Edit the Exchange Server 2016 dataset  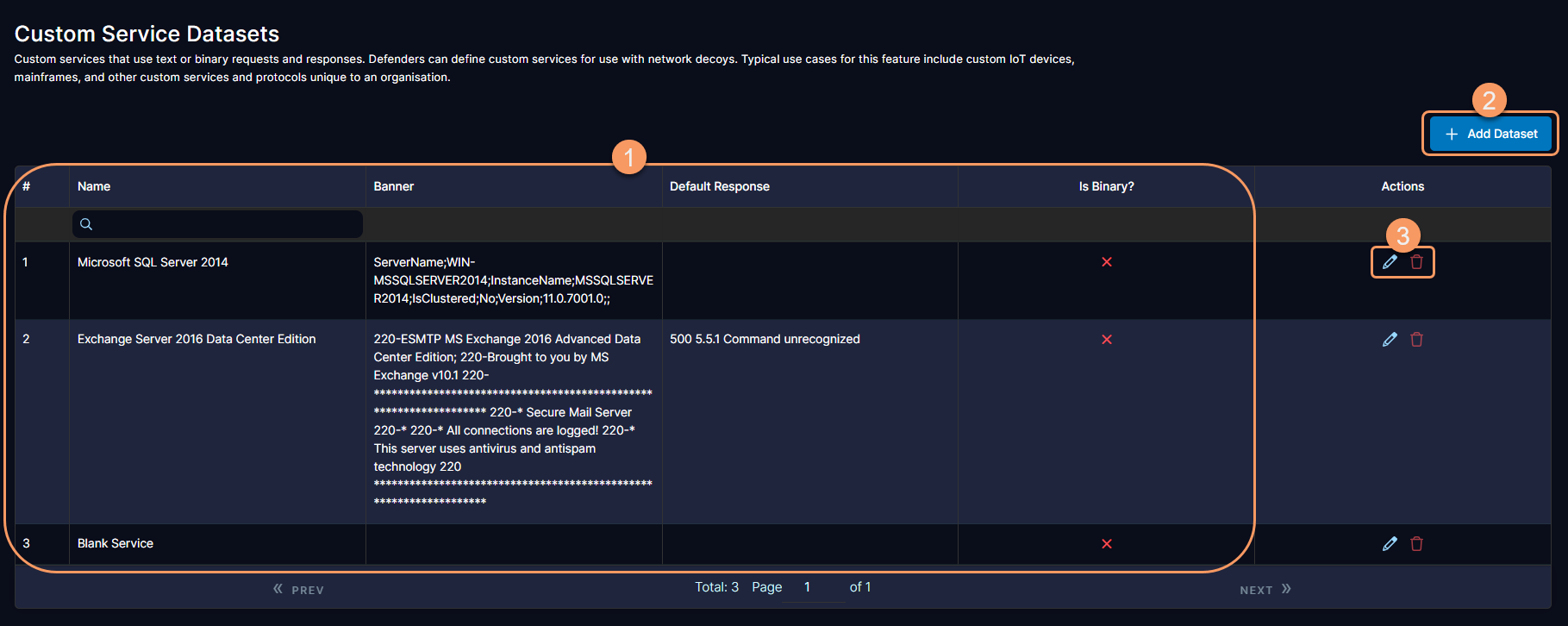tap(1390, 340)
